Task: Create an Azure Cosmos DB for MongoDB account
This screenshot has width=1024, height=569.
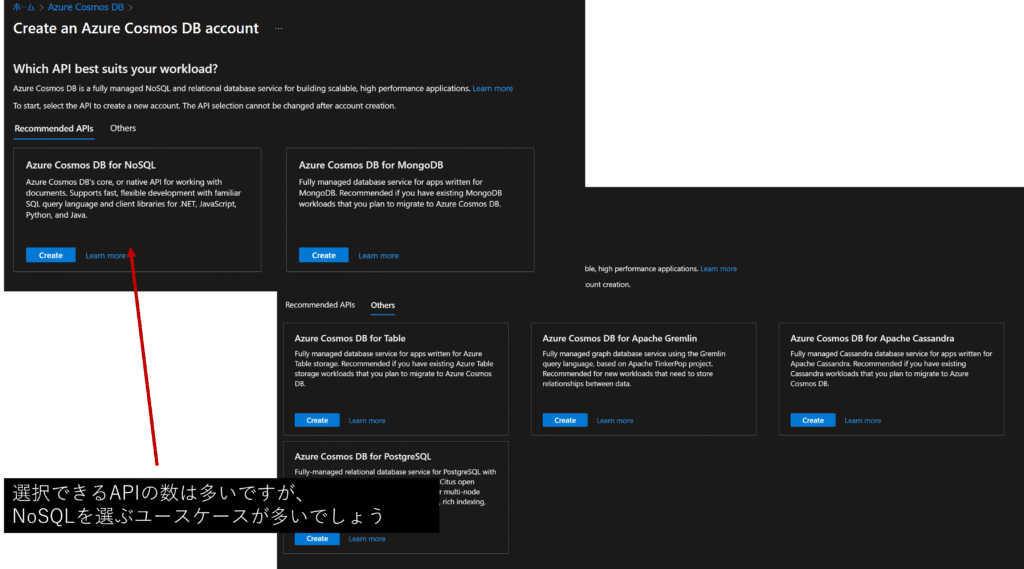Action: coord(324,255)
